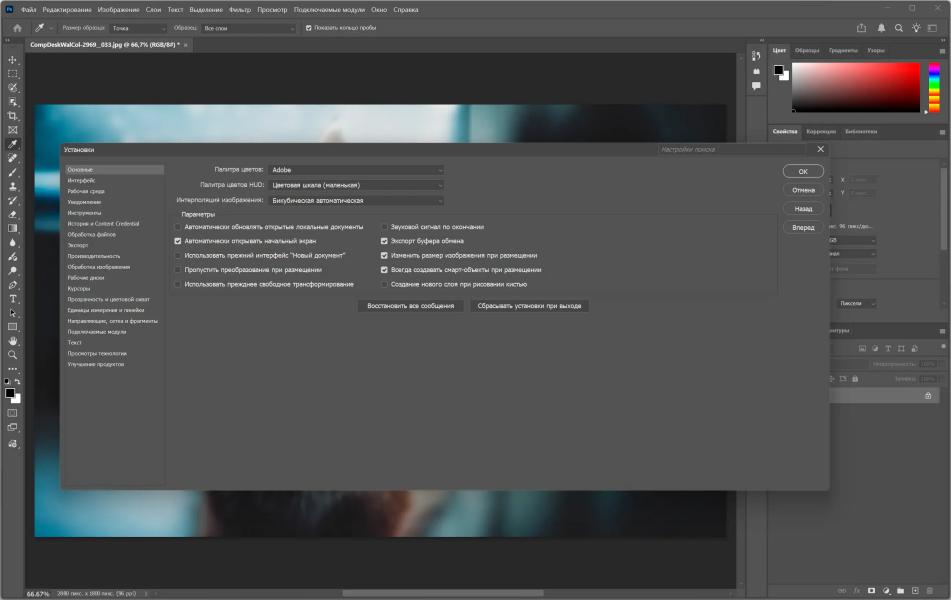951x600 pixels.
Task: Switch to the "Градиенты" panel tab
Action: (842, 50)
